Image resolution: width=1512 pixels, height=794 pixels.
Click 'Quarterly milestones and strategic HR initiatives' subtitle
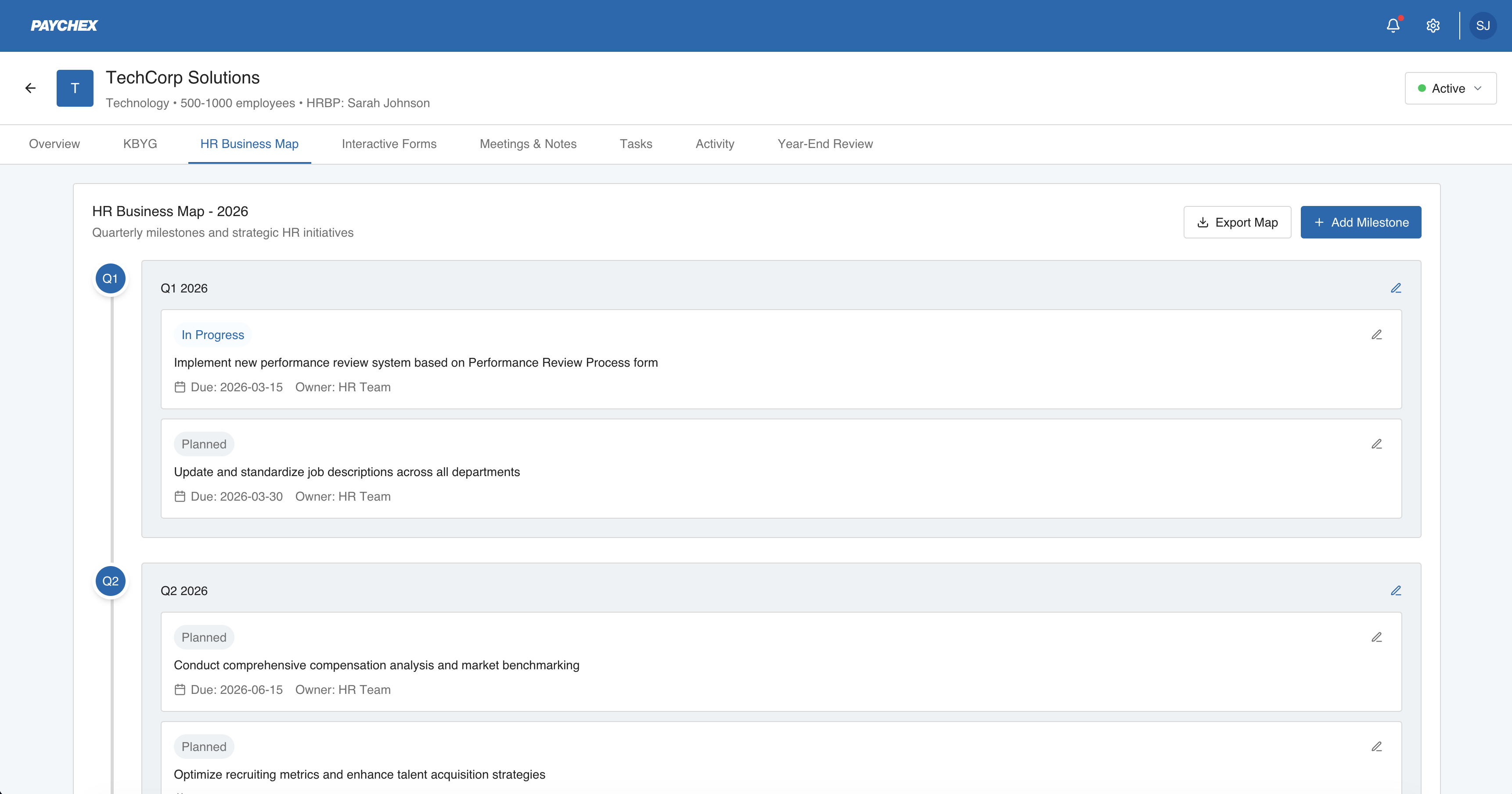pos(223,233)
